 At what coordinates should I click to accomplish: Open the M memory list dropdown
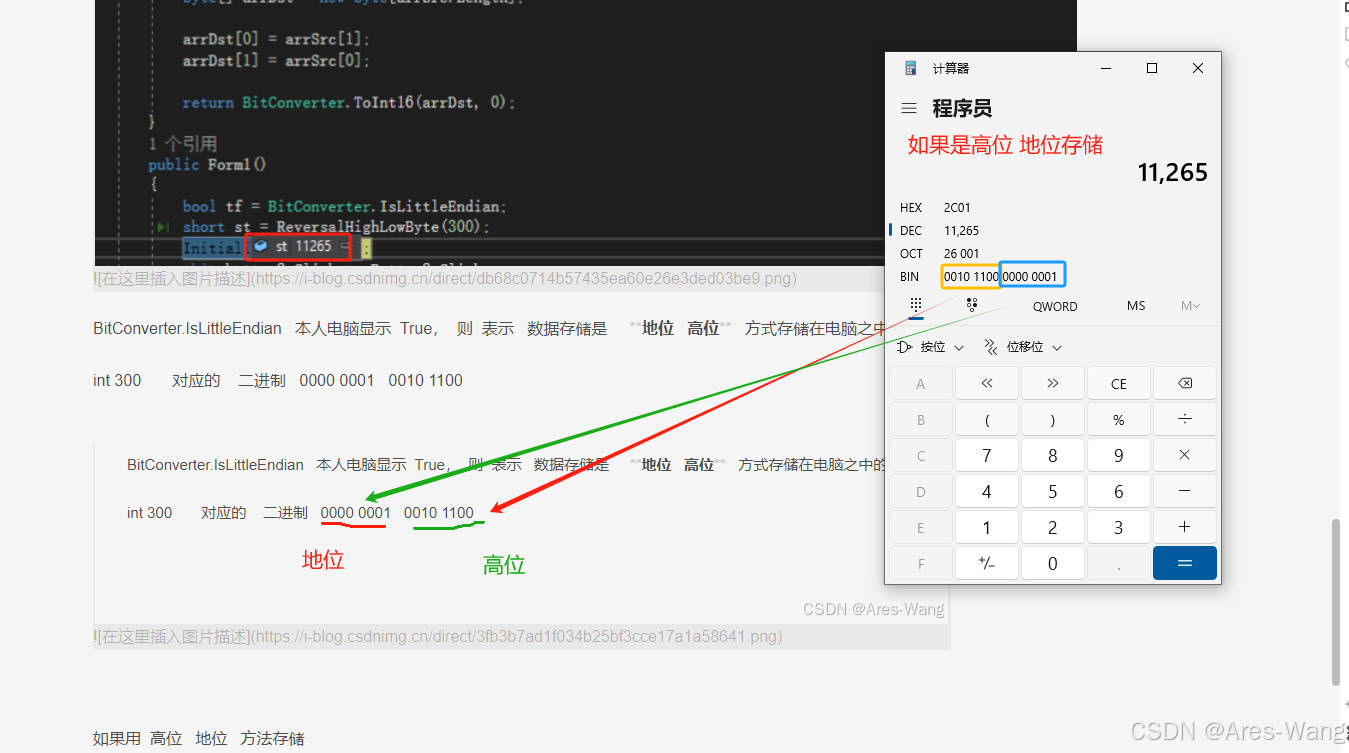coord(1190,306)
